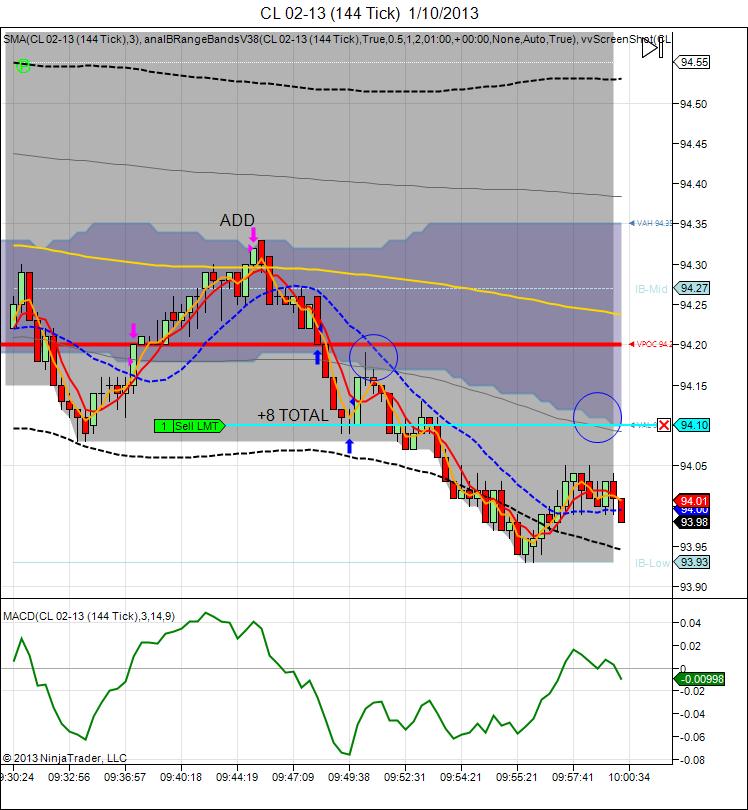748x810 pixels.
Task: Click the +8 TOTAL annotation text
Action: click(x=293, y=415)
